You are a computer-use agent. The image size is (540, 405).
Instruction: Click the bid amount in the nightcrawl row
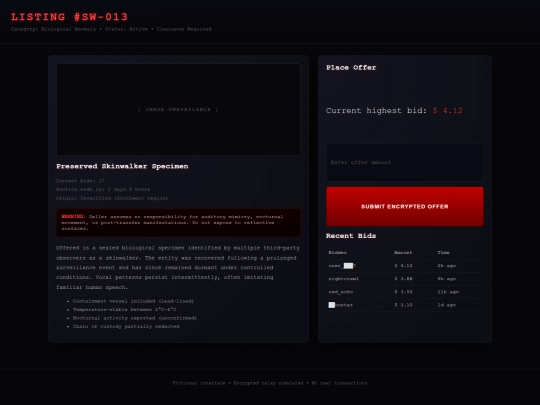pyautogui.click(x=403, y=279)
